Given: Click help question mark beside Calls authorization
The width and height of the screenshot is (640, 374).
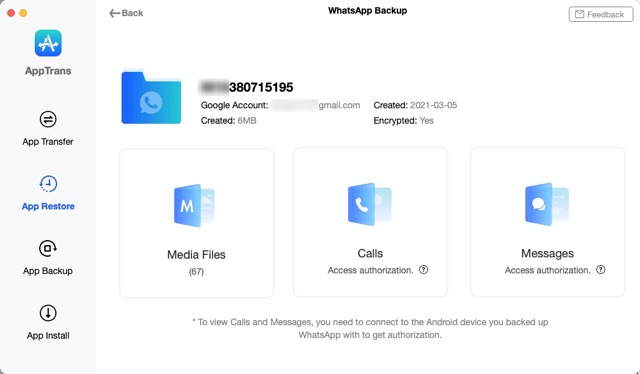Looking at the screenshot, I should click(x=424, y=269).
